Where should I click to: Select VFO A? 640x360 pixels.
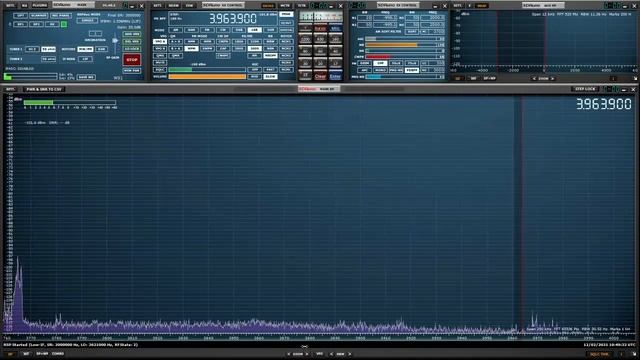click(160, 42)
